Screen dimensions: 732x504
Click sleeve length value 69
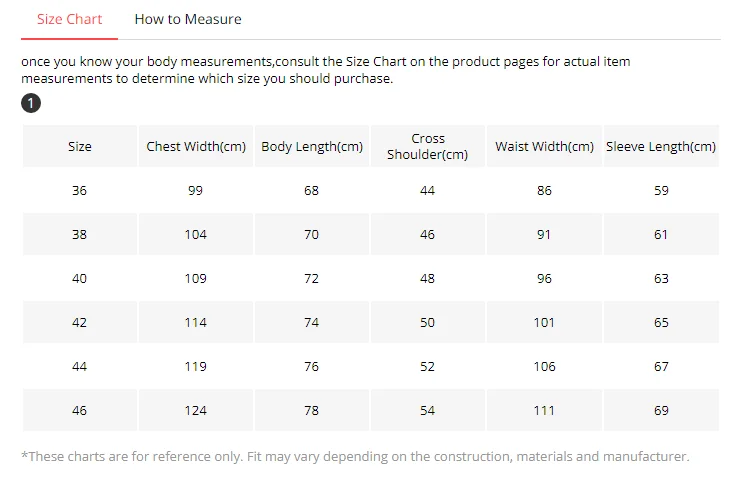(x=661, y=410)
